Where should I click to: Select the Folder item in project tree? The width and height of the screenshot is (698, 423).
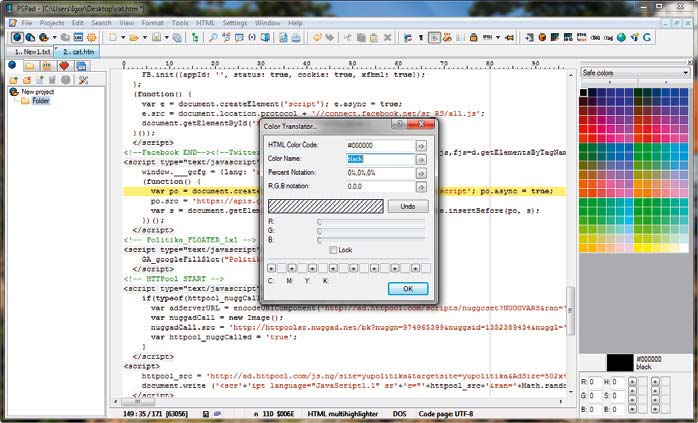click(41, 101)
